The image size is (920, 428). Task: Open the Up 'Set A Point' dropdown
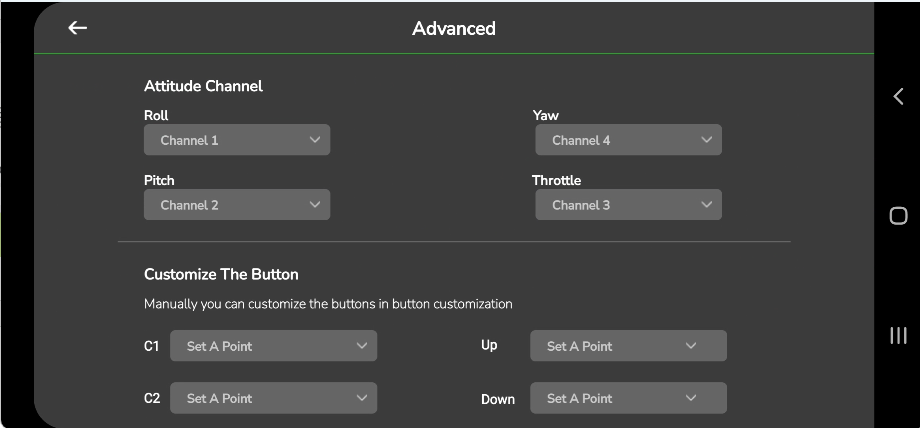click(627, 346)
